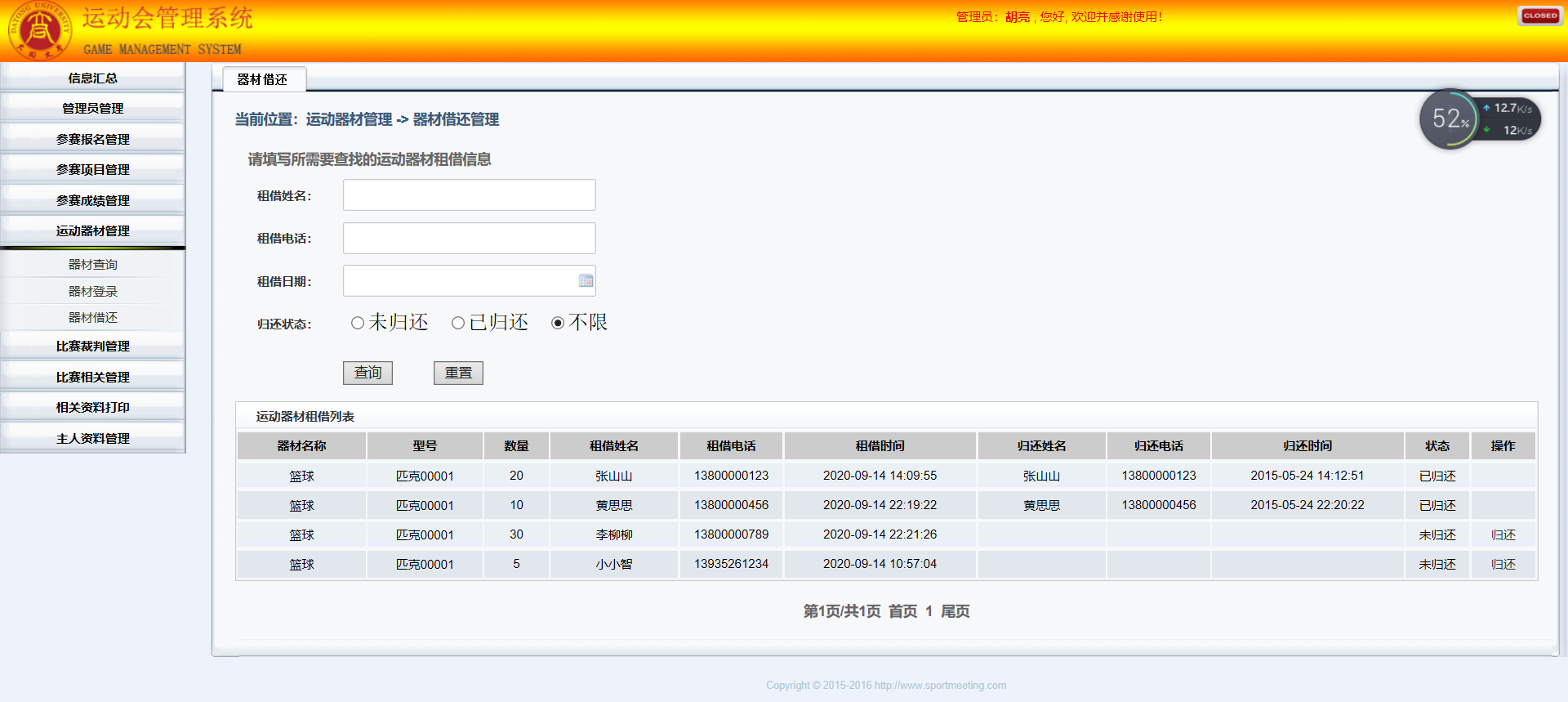Click the phone number 13935261234
1568x702 pixels.
(731, 564)
